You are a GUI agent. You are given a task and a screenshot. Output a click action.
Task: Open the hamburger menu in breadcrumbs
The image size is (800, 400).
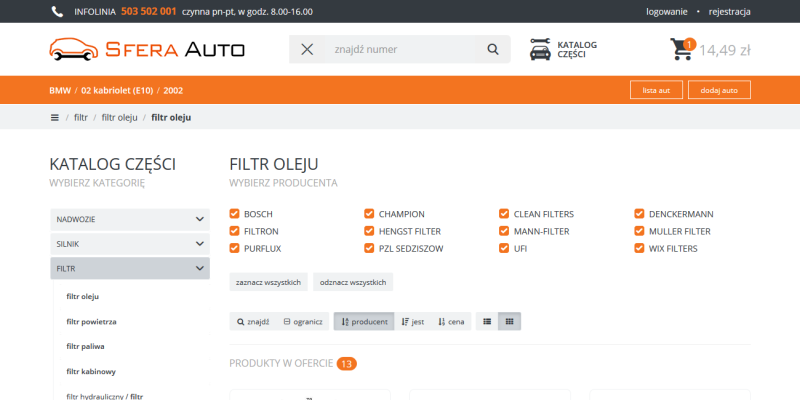(55, 117)
